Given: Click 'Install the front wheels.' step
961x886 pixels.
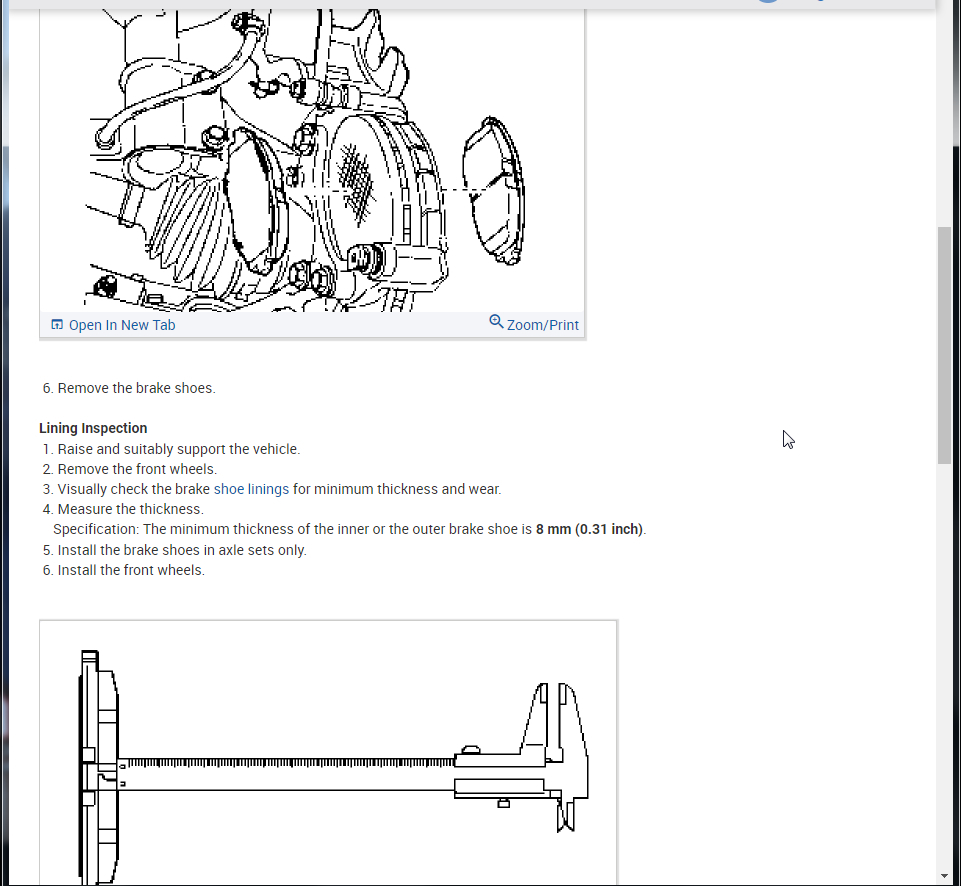Looking at the screenshot, I should [131, 570].
